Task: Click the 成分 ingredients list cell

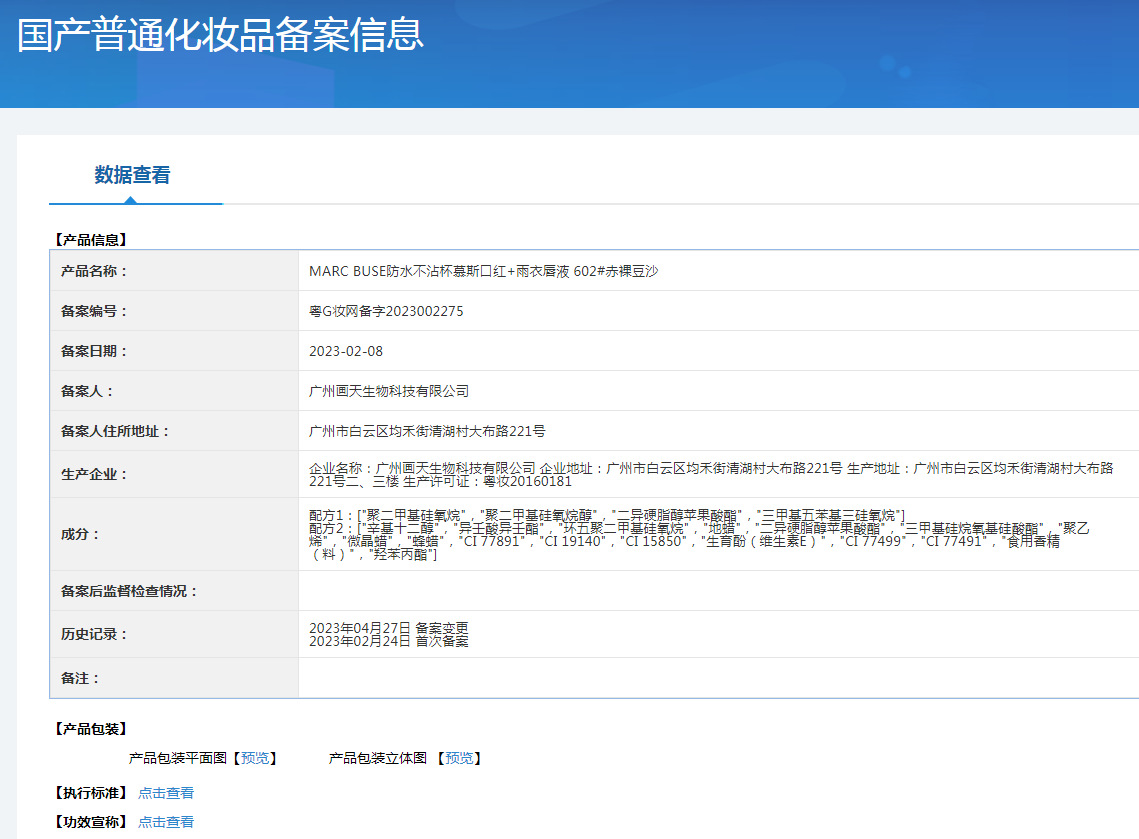Action: (718, 534)
